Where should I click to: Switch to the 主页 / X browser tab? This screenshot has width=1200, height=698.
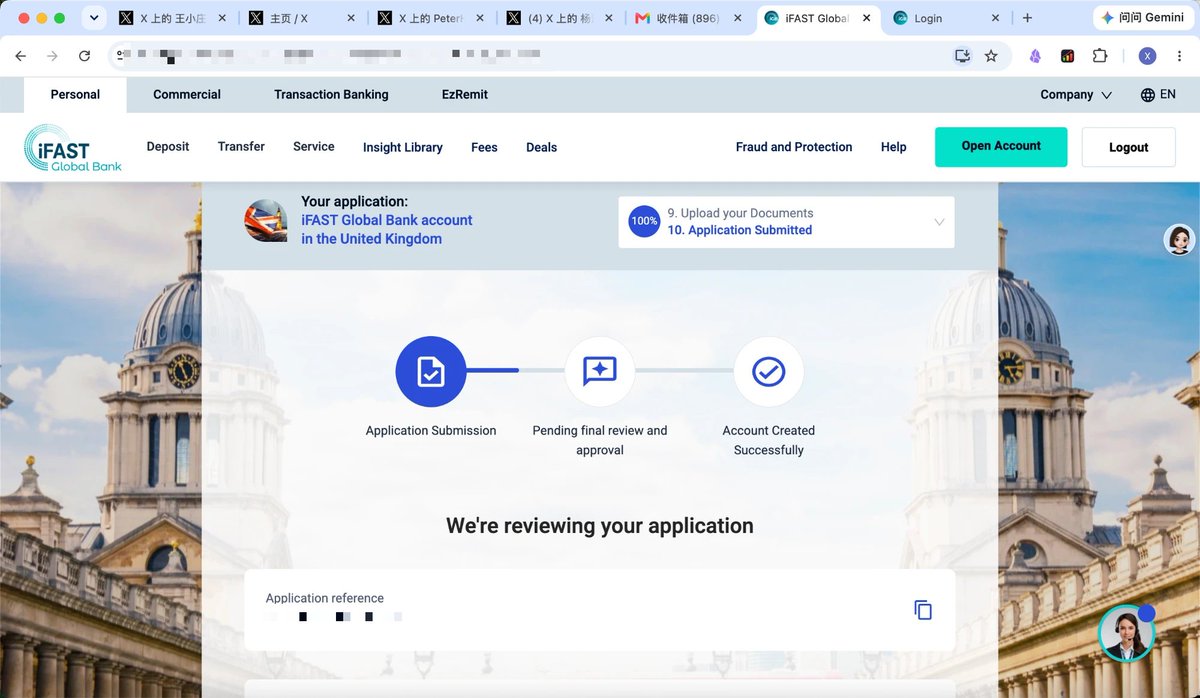[303, 18]
